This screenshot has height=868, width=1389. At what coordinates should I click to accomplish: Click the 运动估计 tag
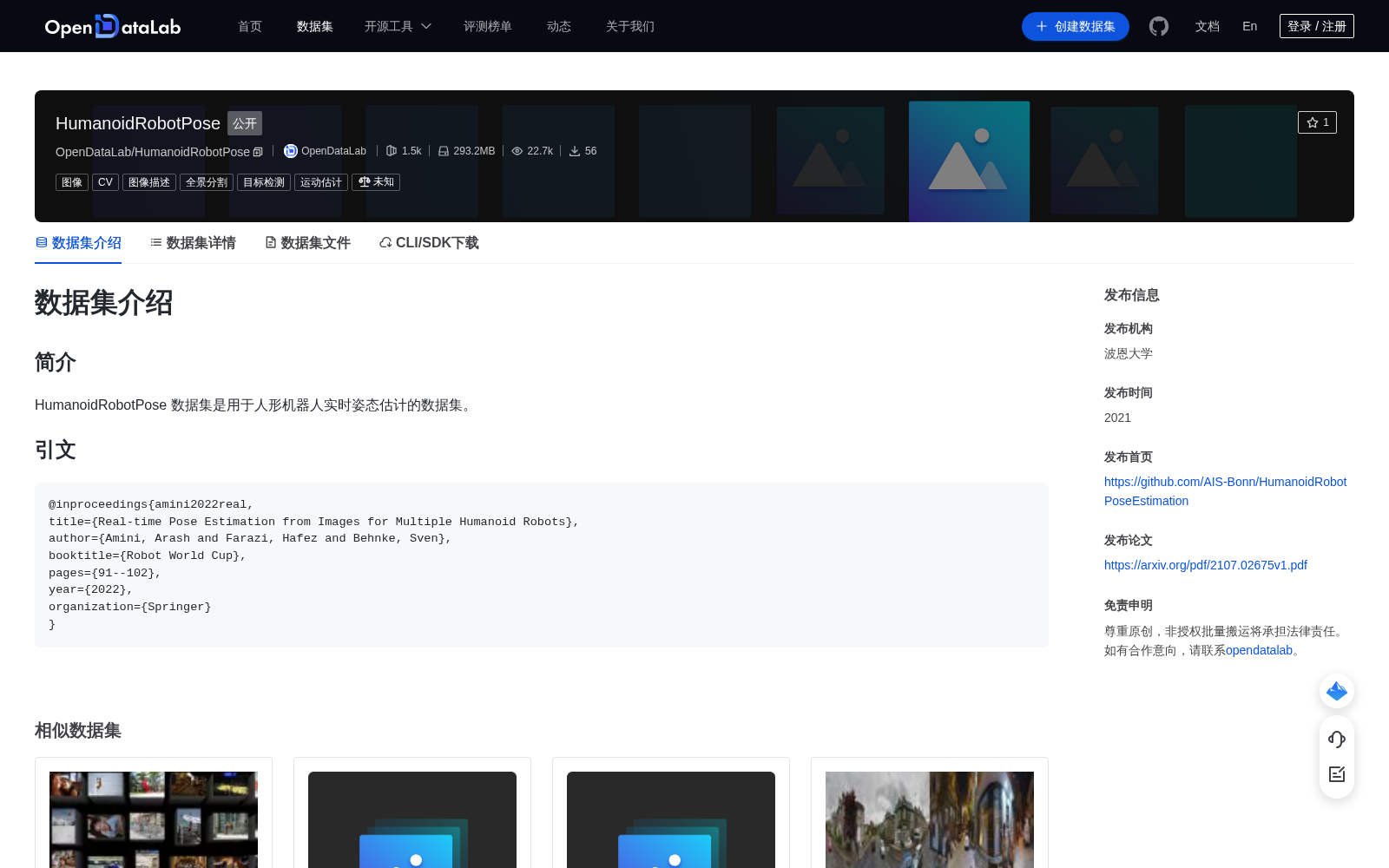[321, 182]
